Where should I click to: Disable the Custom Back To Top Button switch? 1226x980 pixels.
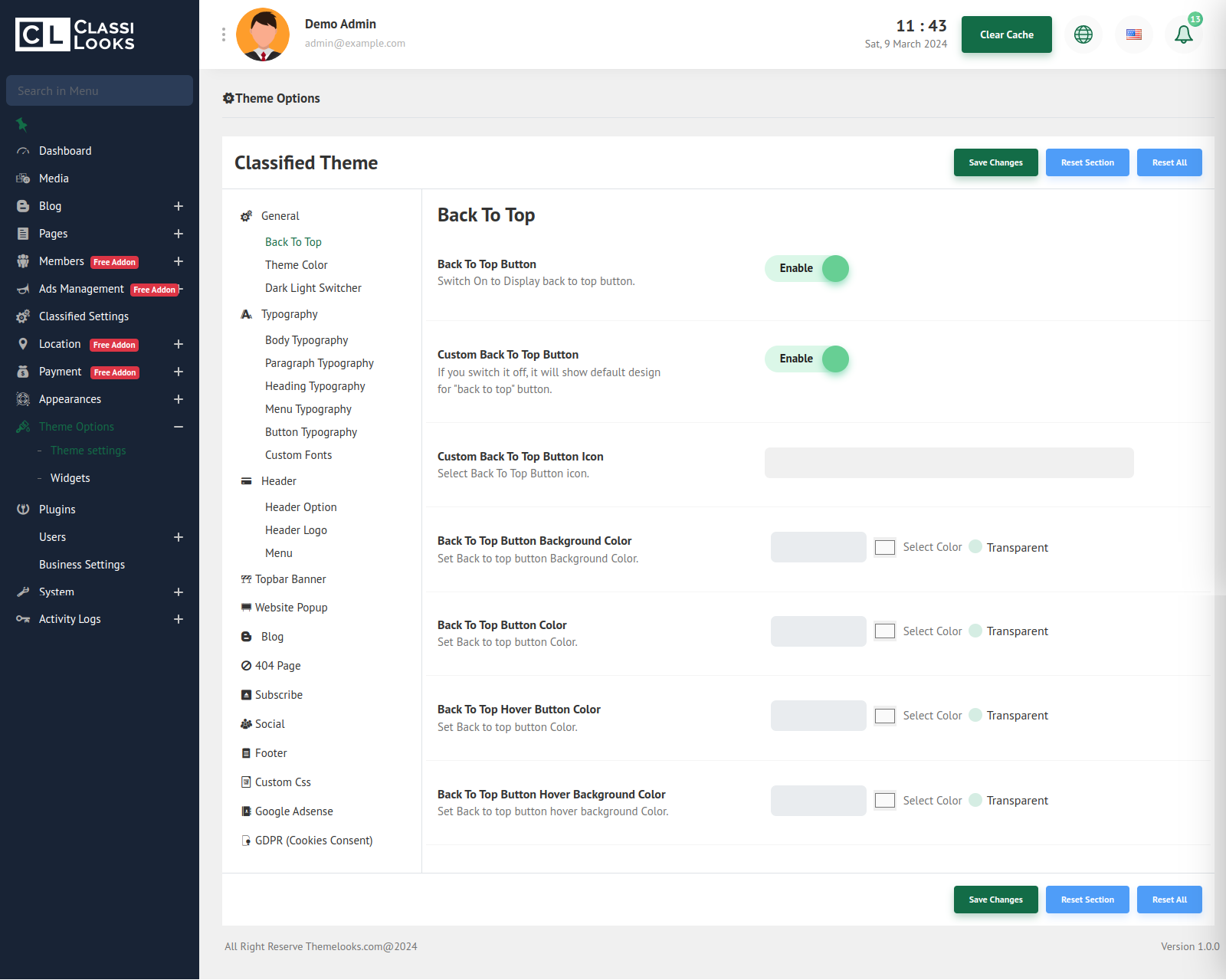807,359
